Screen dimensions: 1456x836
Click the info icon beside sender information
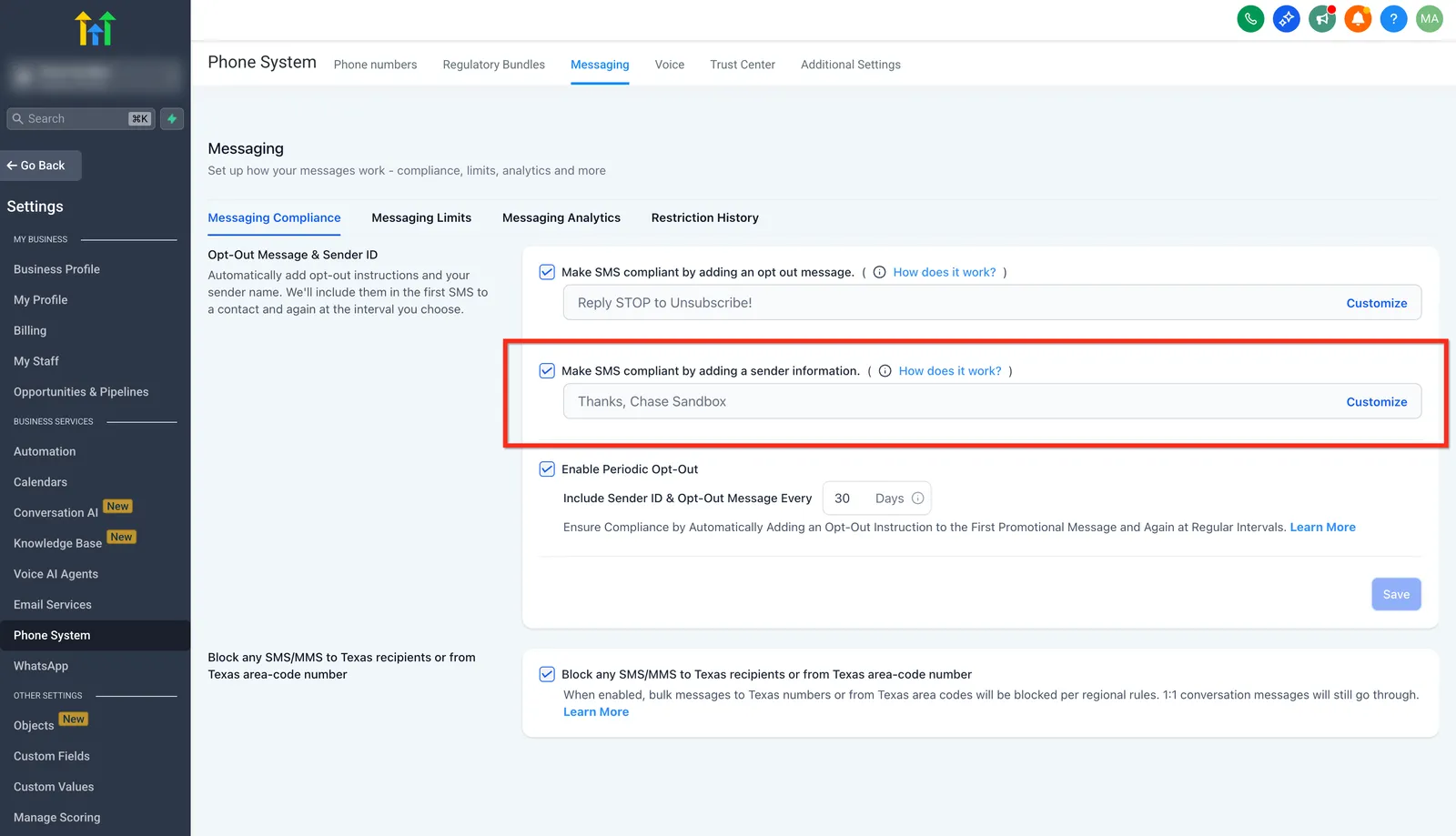(885, 371)
